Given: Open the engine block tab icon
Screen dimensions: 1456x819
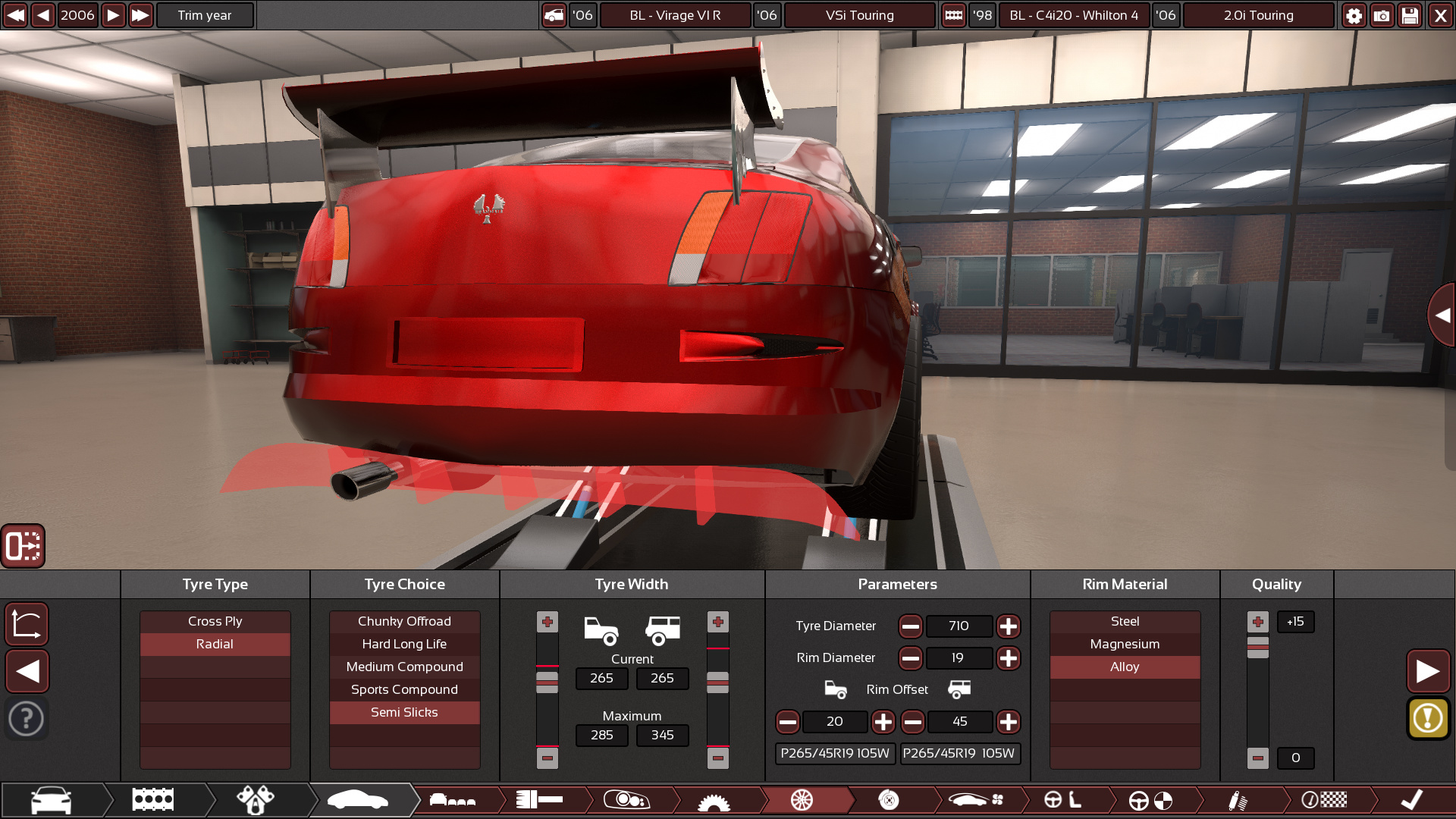Looking at the screenshot, I should [x=152, y=799].
